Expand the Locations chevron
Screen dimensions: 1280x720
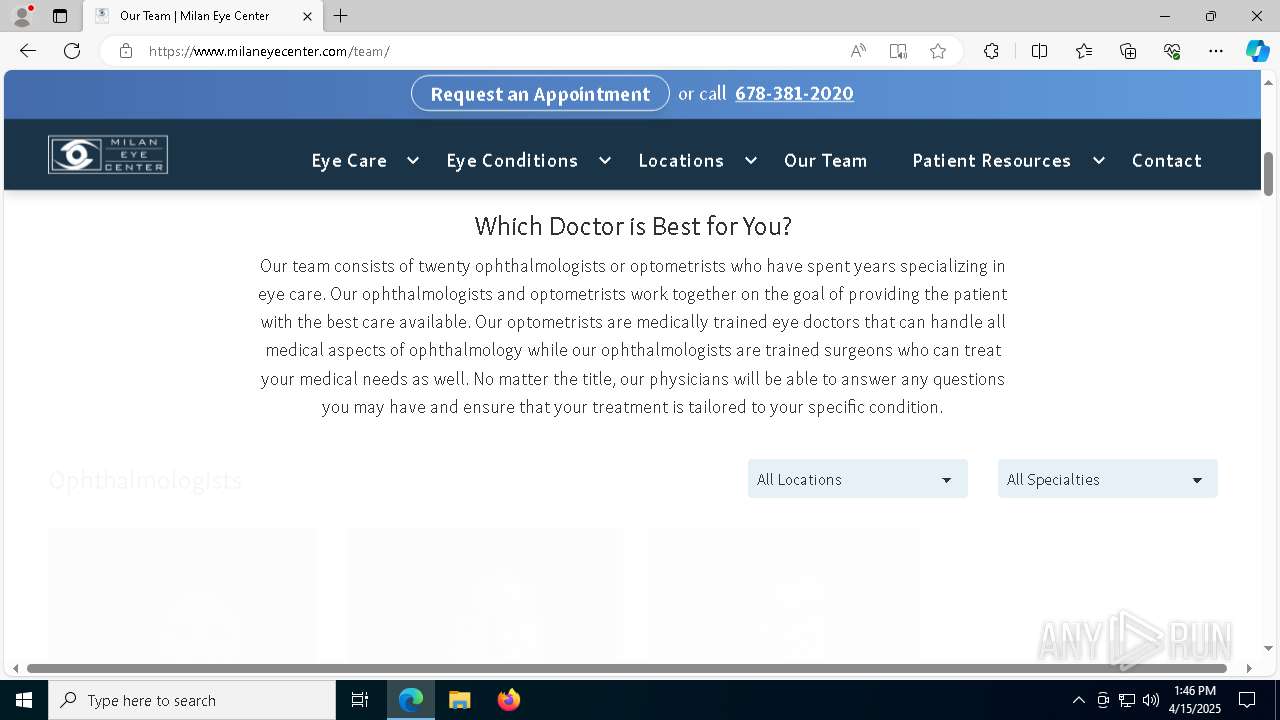751,160
